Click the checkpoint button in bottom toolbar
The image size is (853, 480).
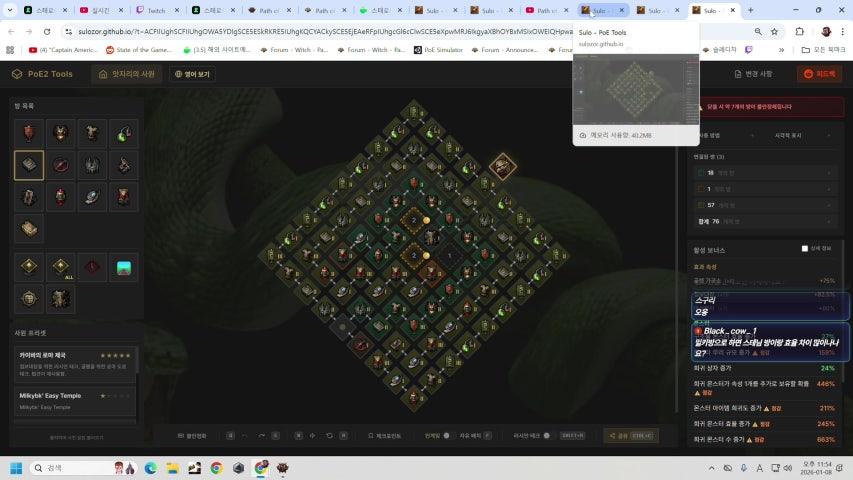[384, 436]
